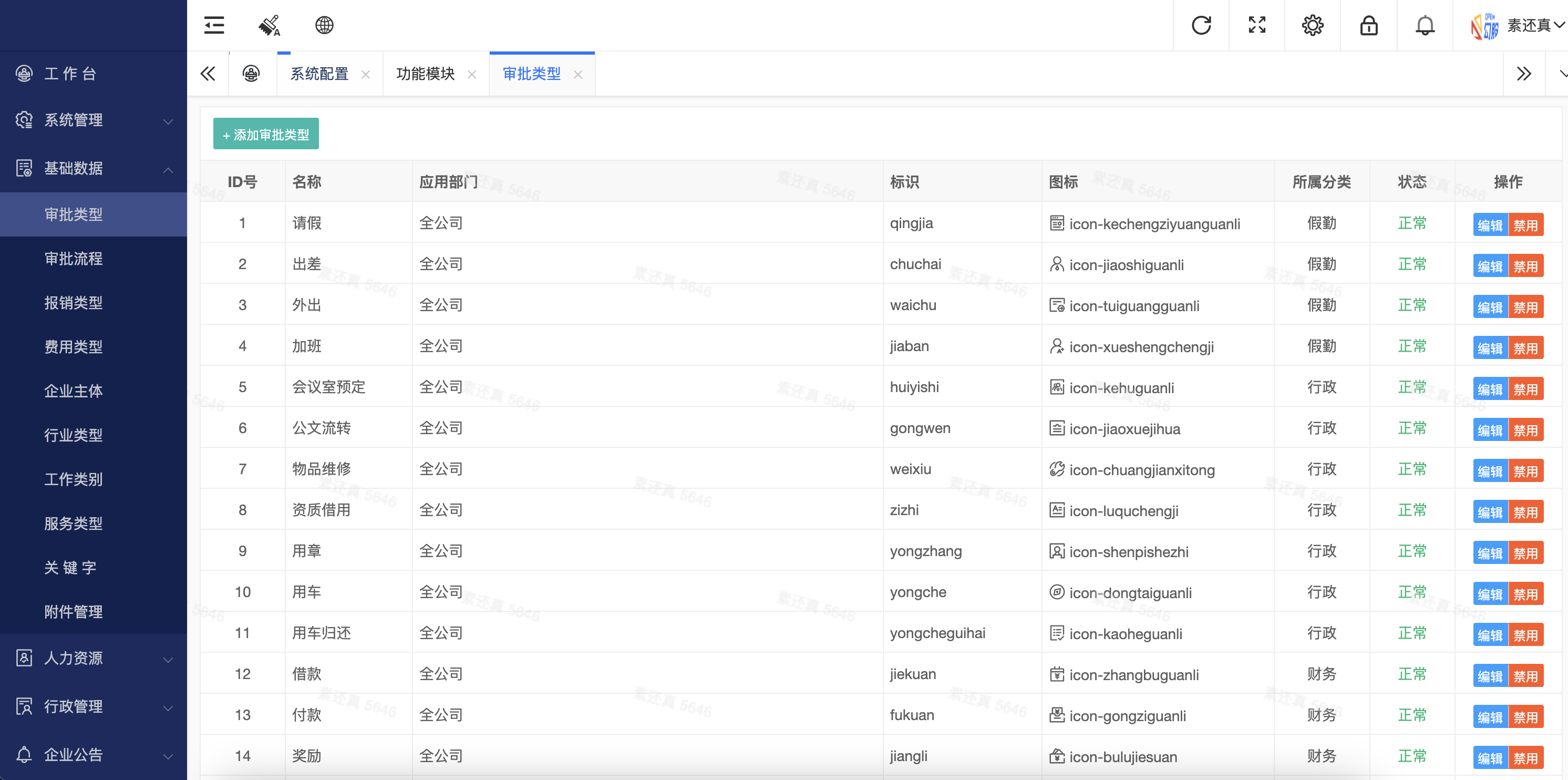Screen dimensions: 1568x780
Task: Edit the 用章 row
Action: (x=1490, y=553)
